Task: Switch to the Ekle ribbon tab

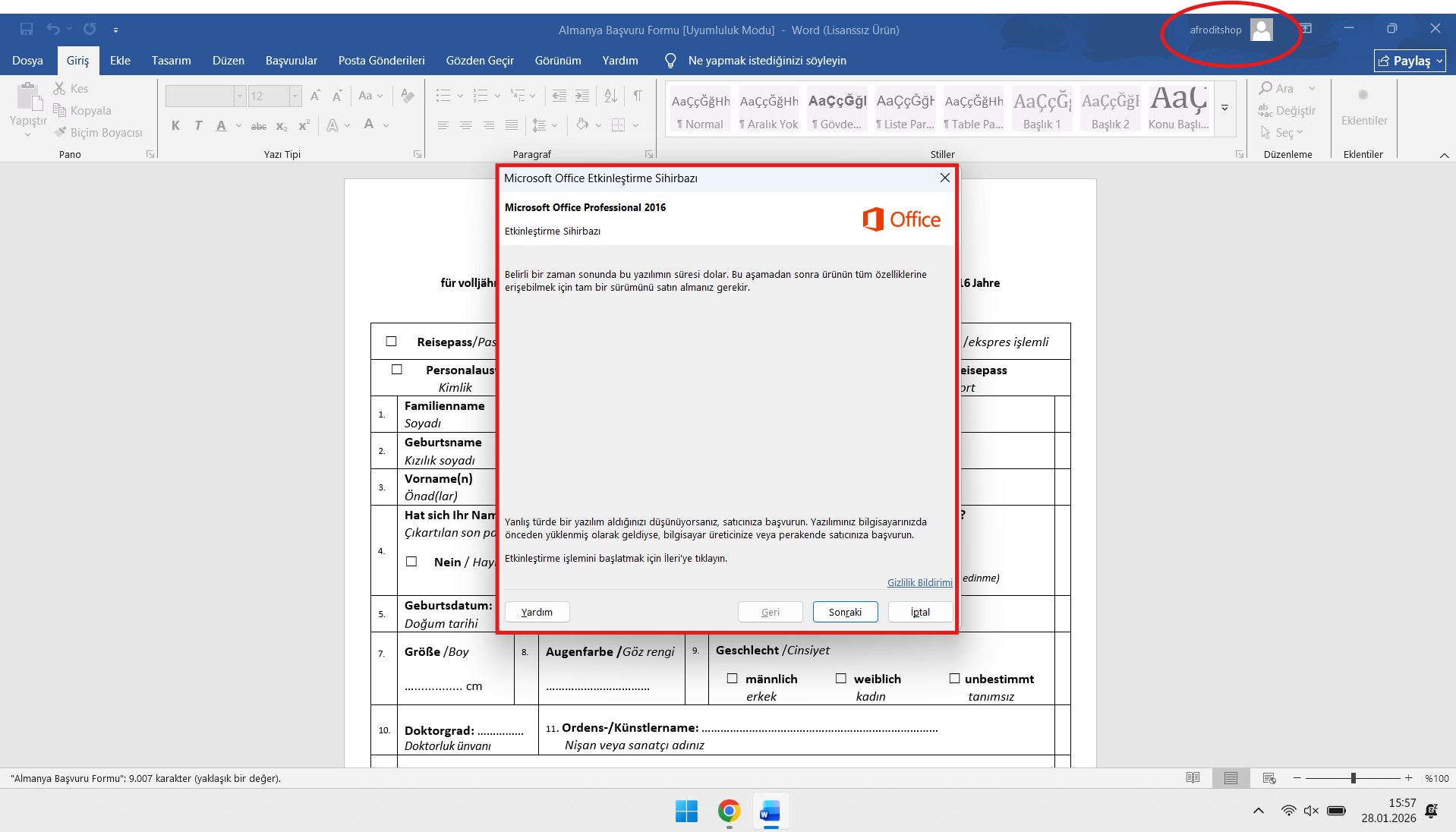Action: [120, 61]
